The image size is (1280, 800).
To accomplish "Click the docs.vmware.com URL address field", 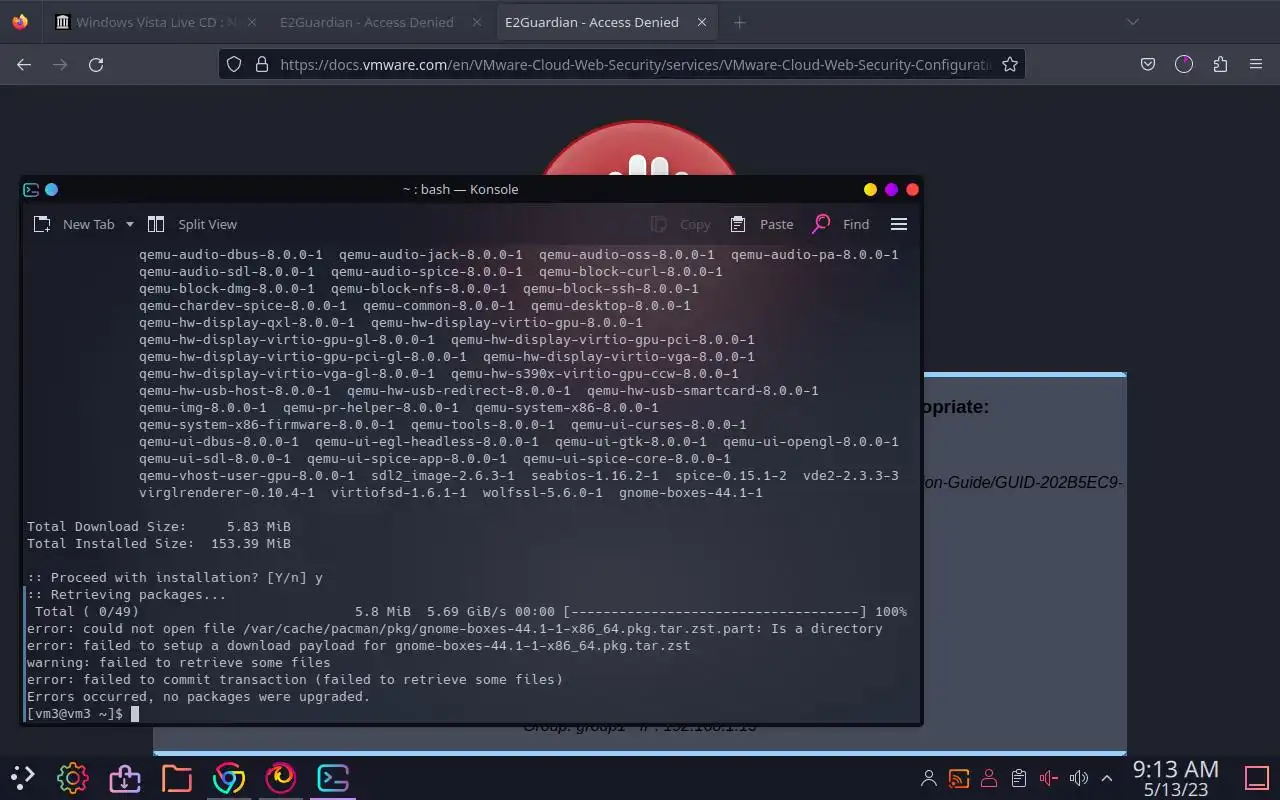I will (x=635, y=64).
